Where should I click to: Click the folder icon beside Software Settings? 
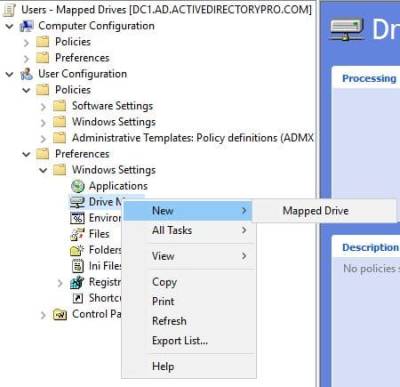[x=60, y=106]
